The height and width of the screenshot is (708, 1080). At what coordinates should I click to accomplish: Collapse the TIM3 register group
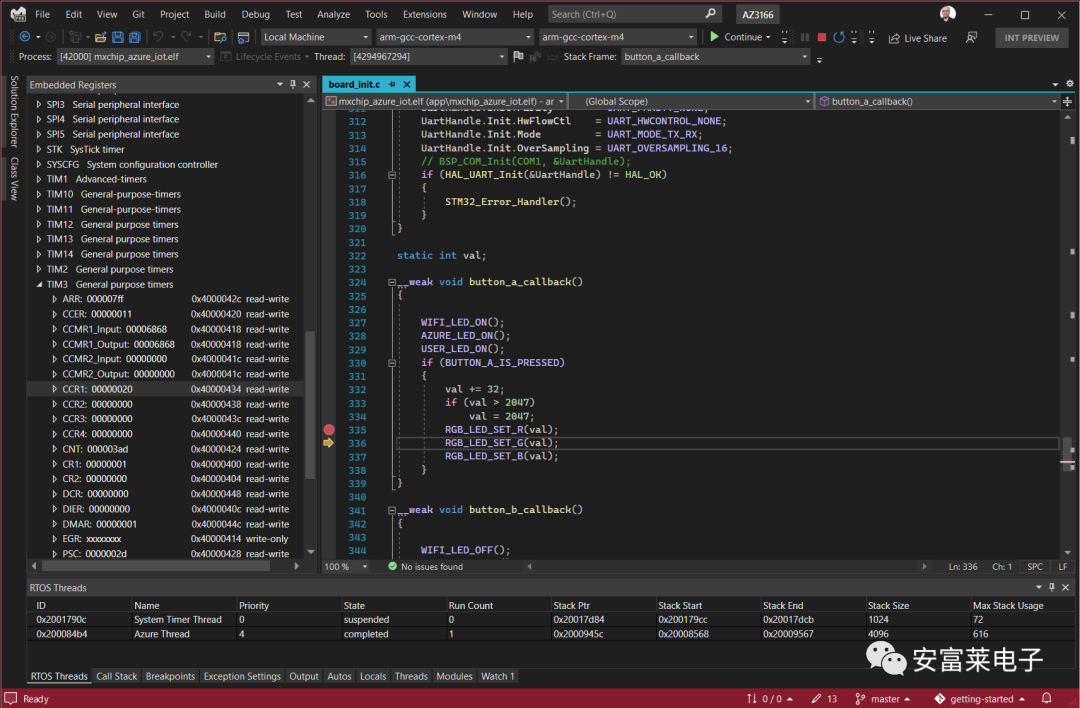tap(39, 284)
